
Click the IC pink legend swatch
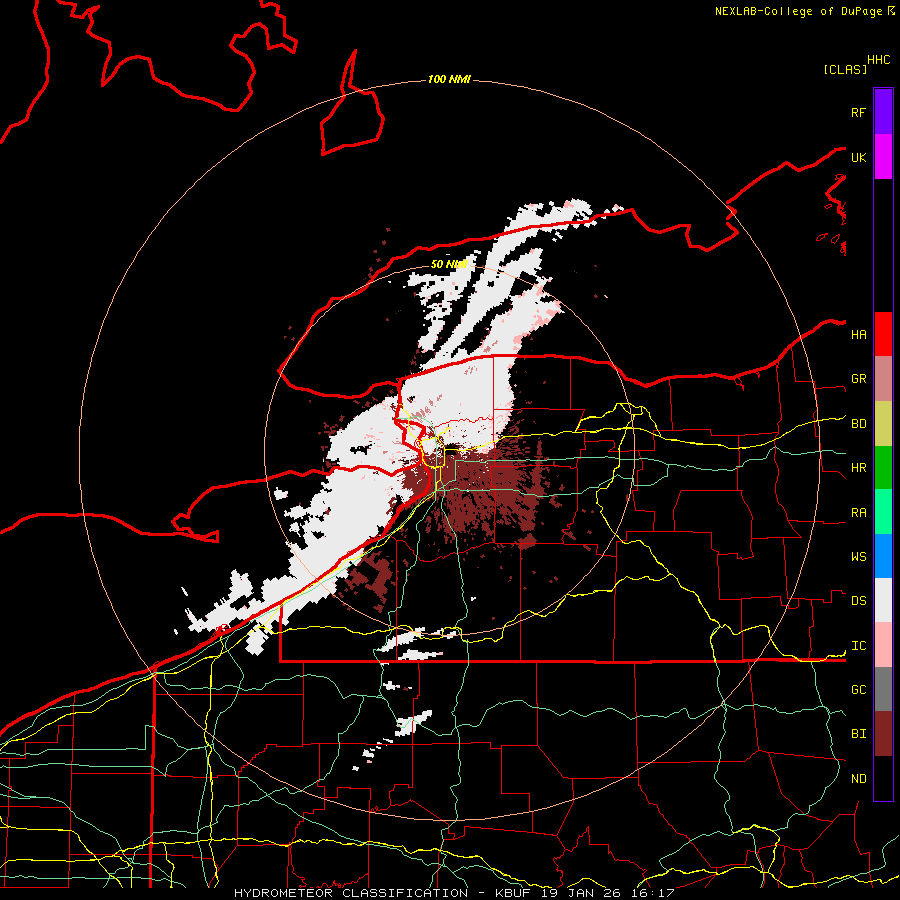coord(883,645)
